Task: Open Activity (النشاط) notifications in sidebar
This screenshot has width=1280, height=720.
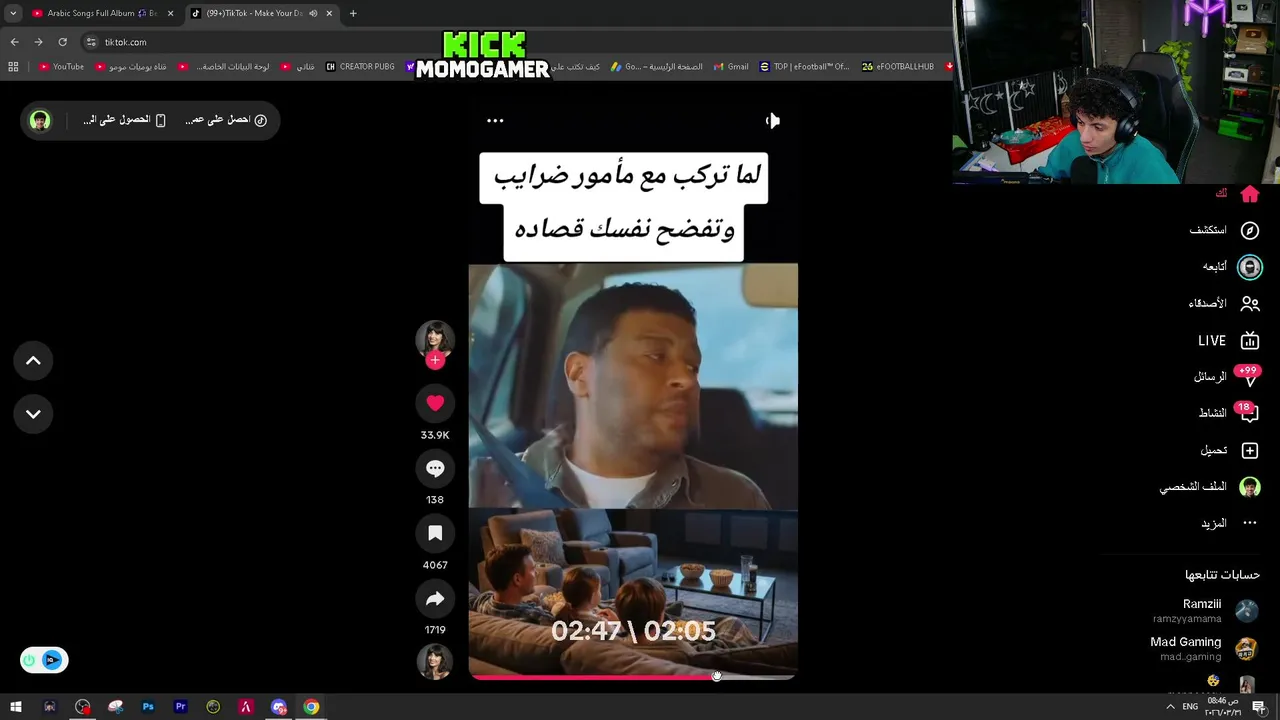Action: coord(1229,413)
